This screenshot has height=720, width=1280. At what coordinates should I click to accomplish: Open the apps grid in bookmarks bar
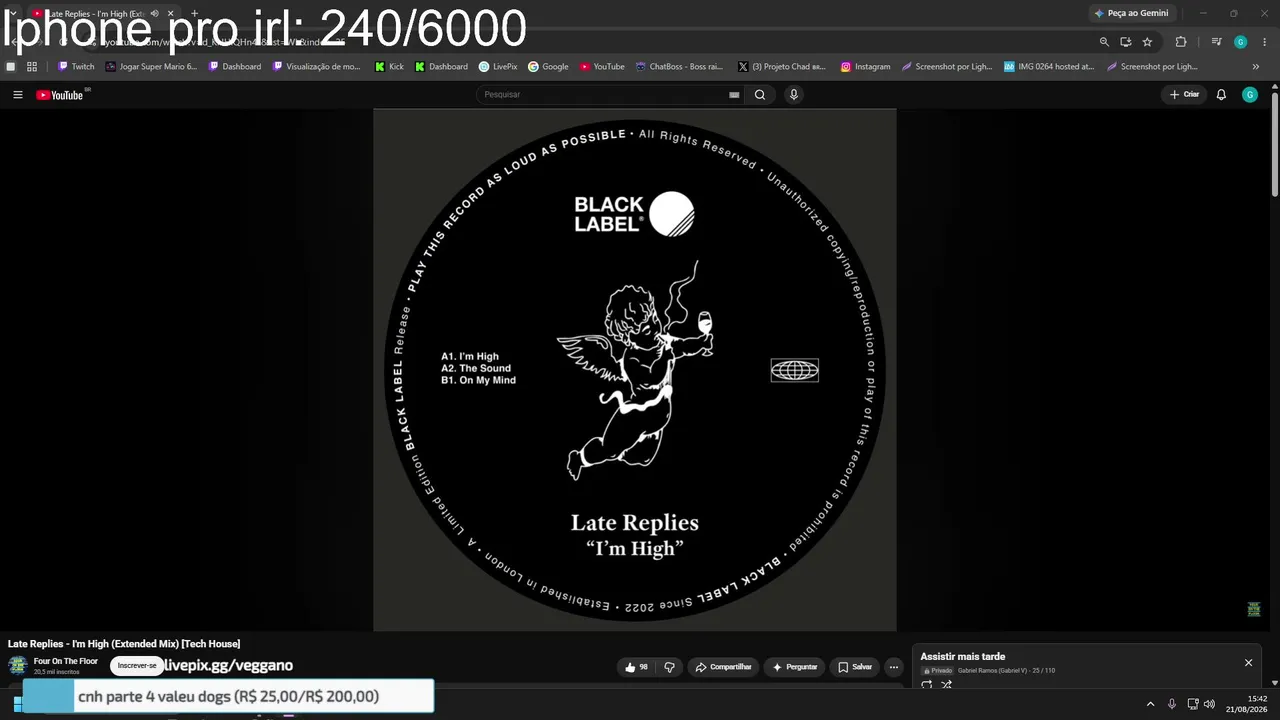[32, 67]
